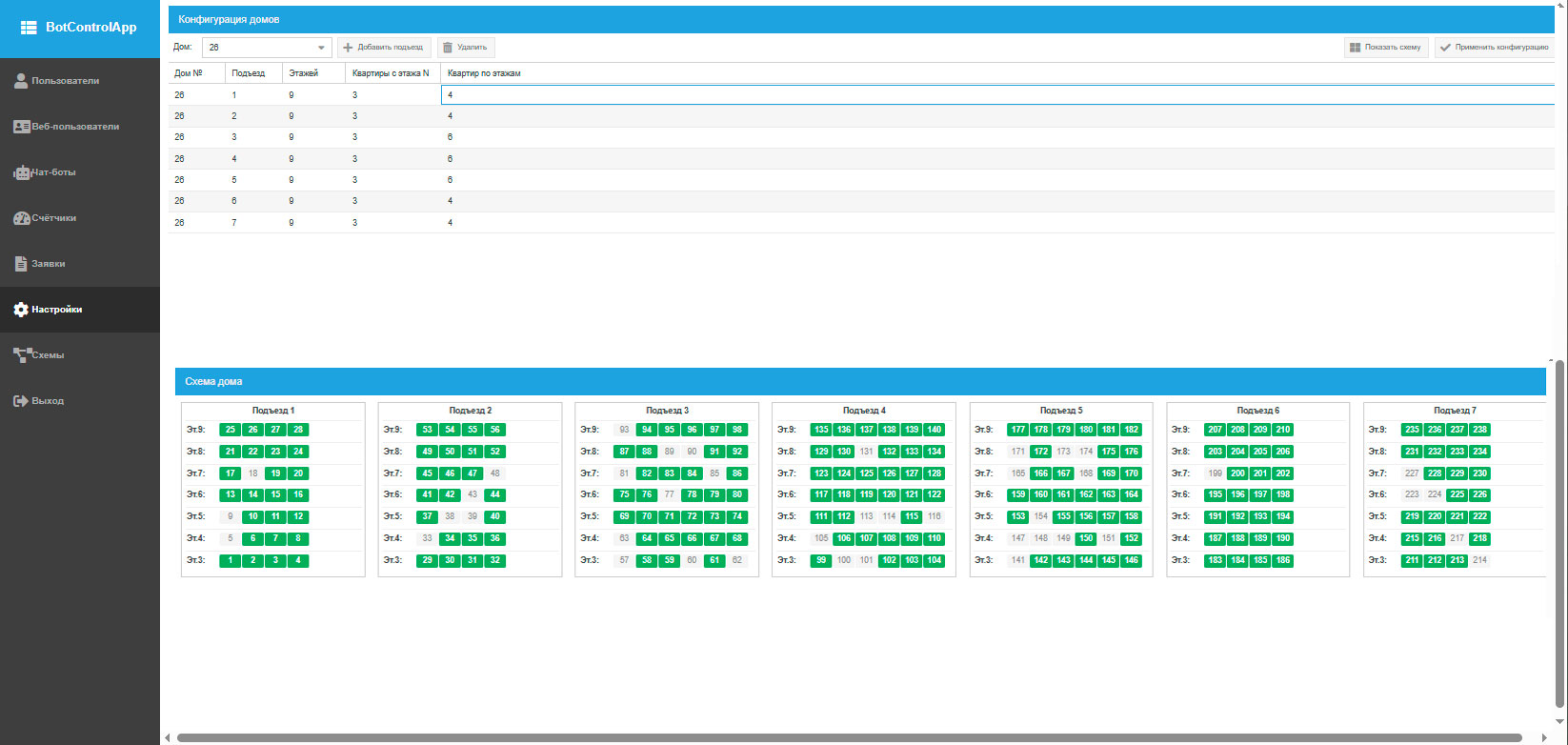The image size is (1568, 745).
Task: Click the Этажей value 9 for Подъезд 5
Action: pos(314,180)
